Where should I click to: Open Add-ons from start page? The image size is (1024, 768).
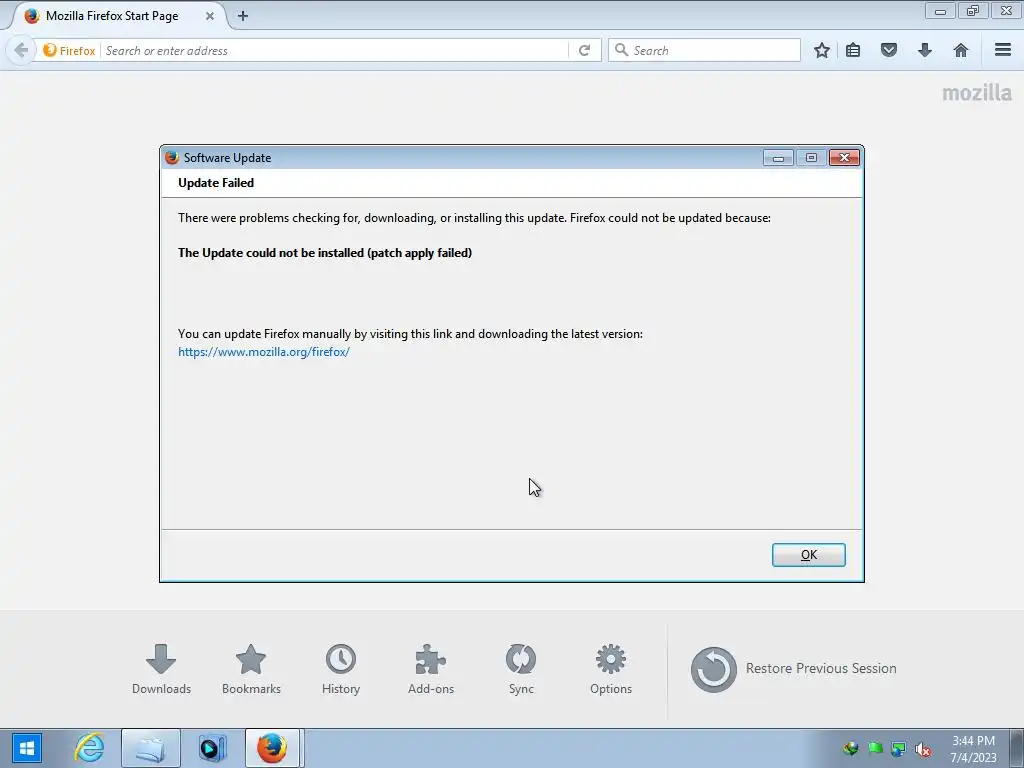pyautogui.click(x=431, y=669)
